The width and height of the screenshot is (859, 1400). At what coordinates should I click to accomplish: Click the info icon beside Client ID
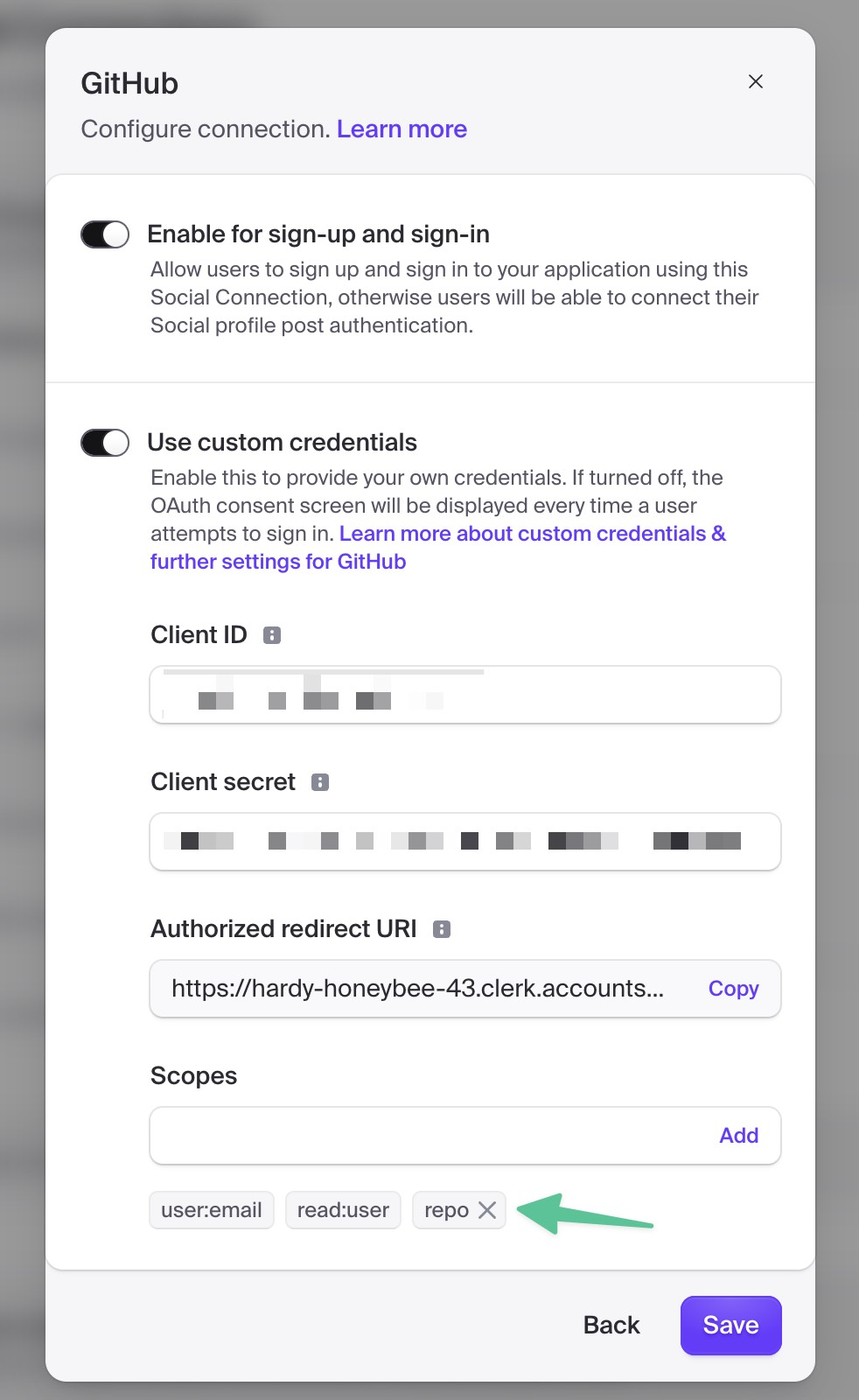[272, 635]
